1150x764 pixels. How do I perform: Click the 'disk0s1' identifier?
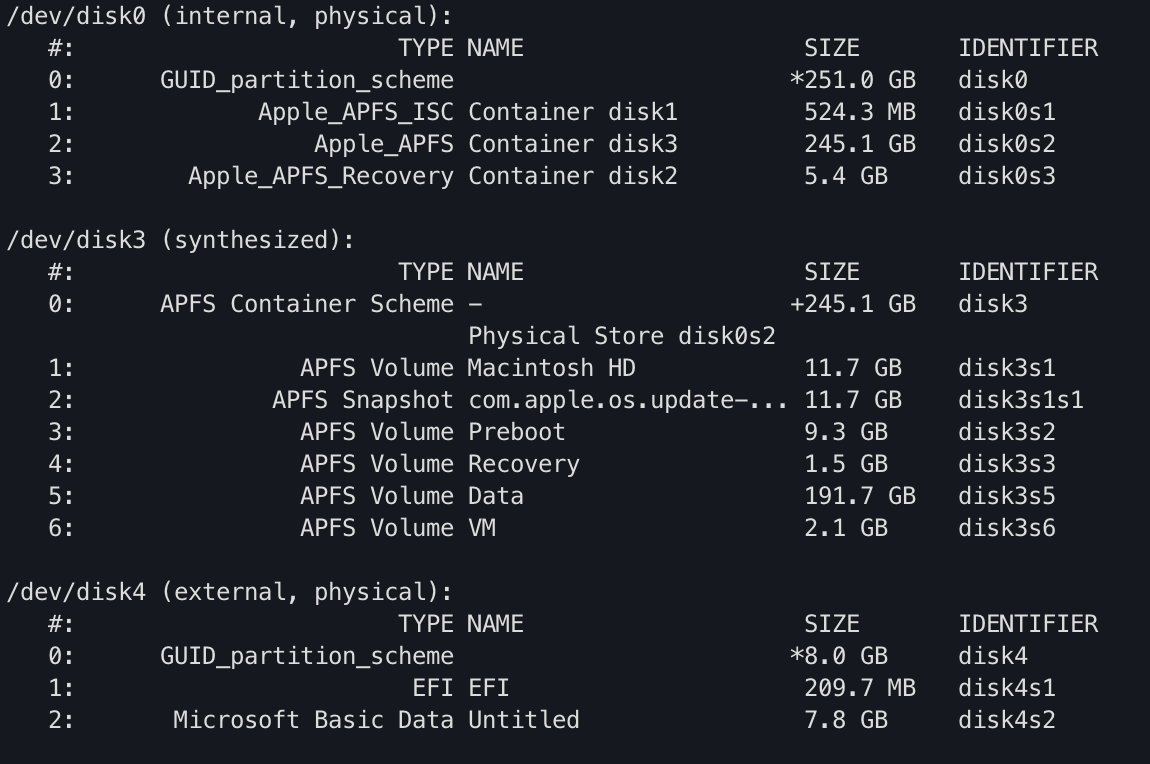tap(1006, 112)
